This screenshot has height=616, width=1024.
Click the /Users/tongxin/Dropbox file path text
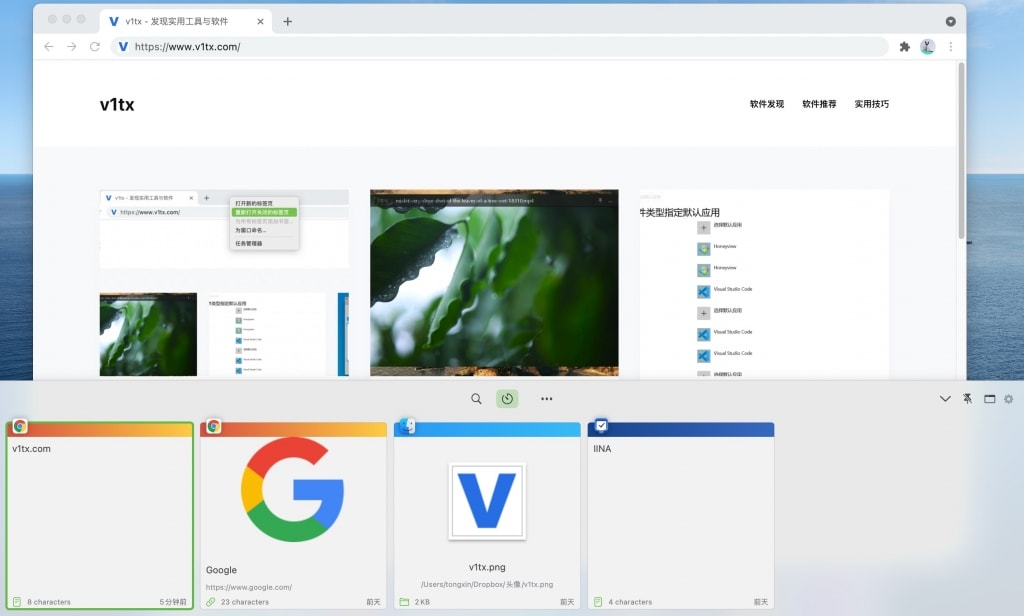point(487,584)
